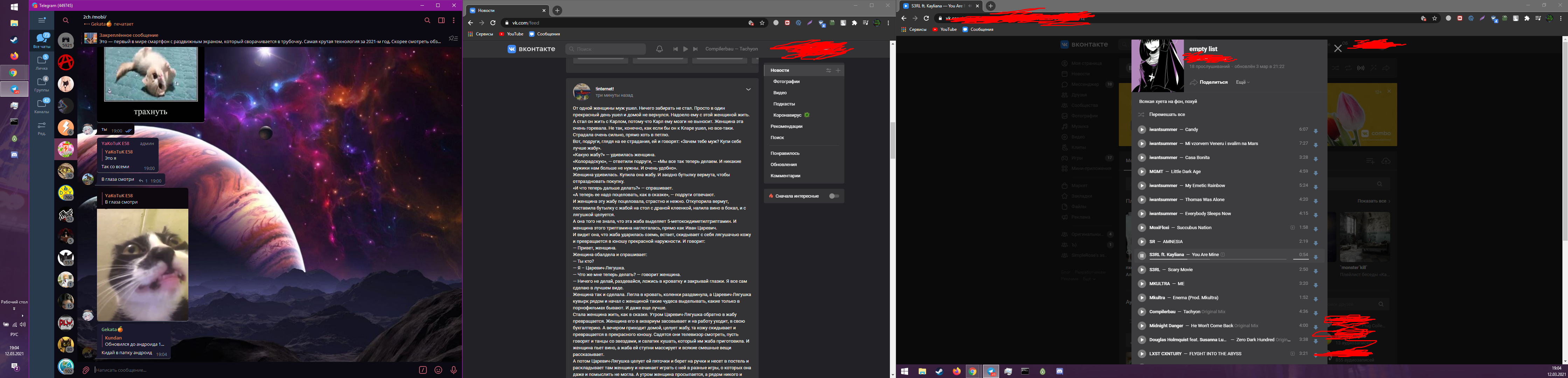Record a voice message with microphone icon

click(x=453, y=370)
